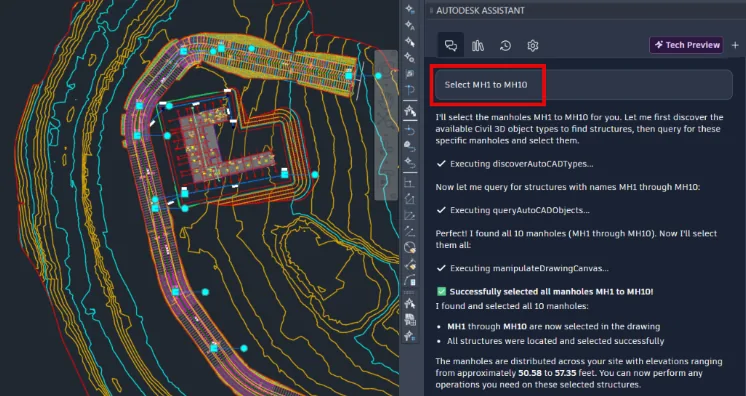Screen dimensions: 746x396
Task: Click the parallelogram with arrow tool
Action: [x=410, y=216]
